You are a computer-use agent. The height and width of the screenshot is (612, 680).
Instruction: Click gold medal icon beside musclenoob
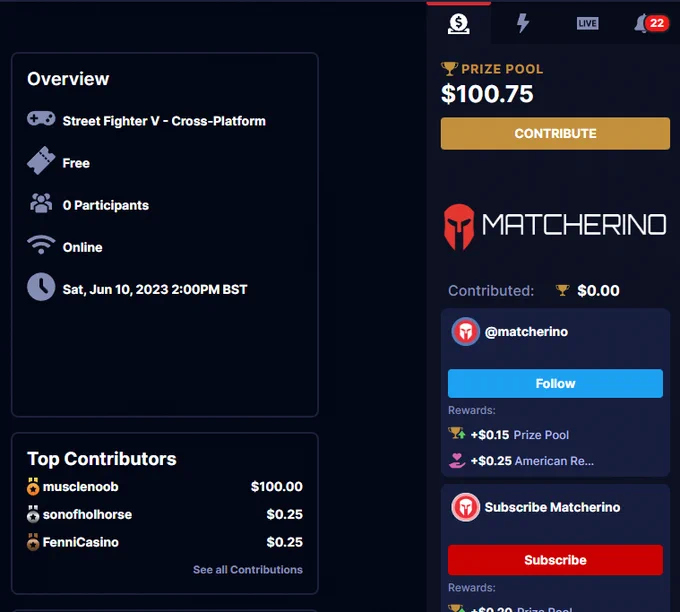[33, 487]
